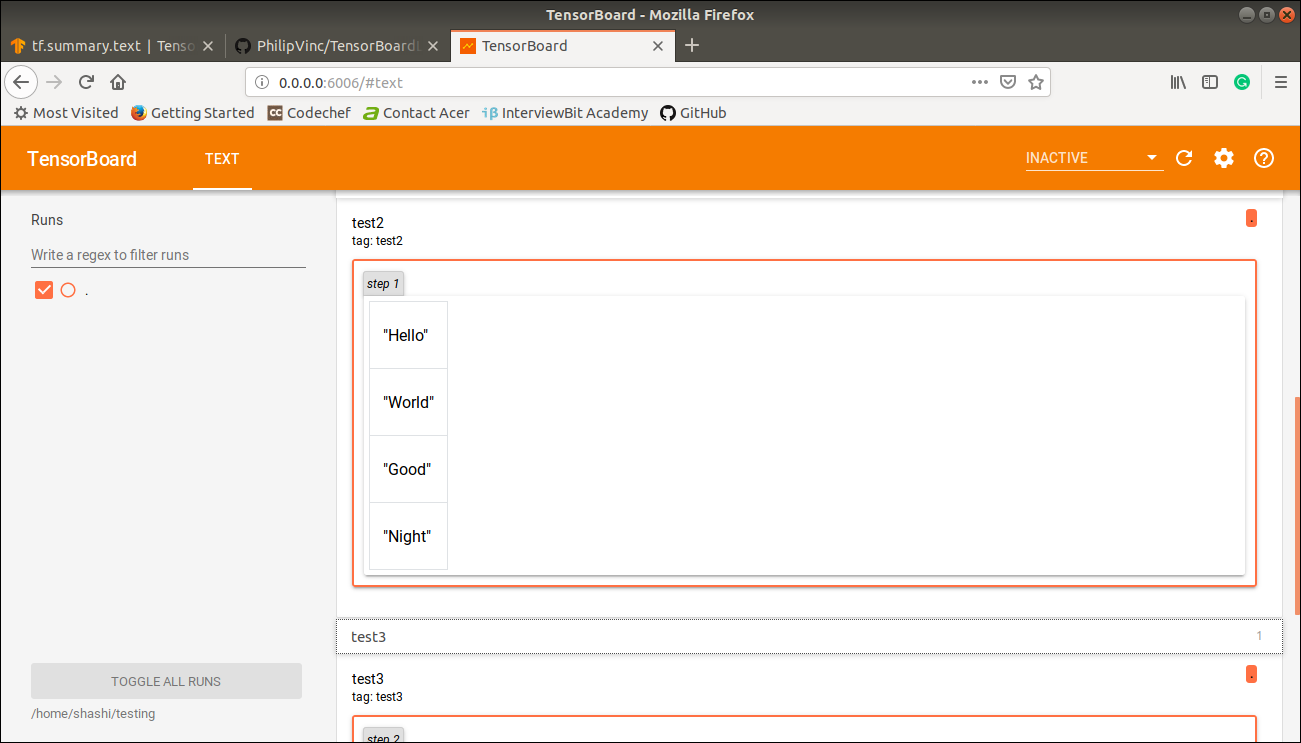Open GitHub bookmark
The image size is (1301, 743).
point(693,113)
